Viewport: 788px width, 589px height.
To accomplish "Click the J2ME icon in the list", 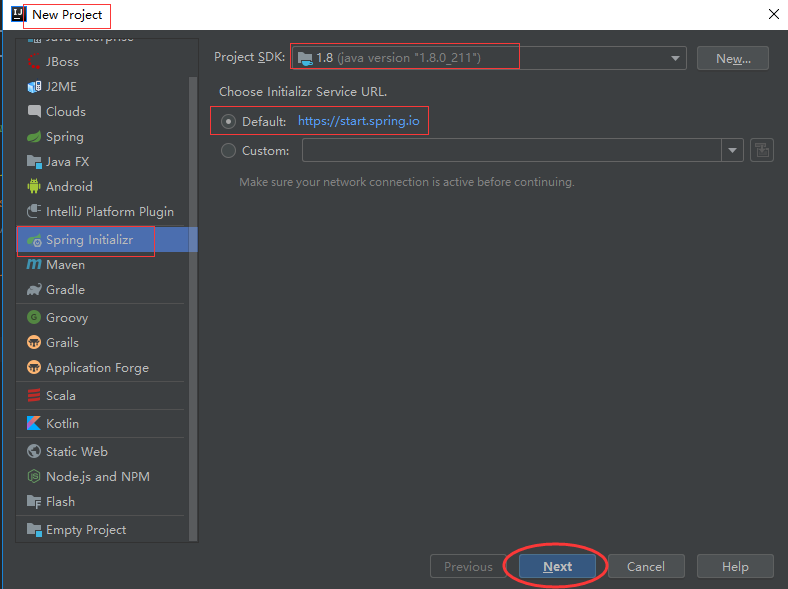I will [x=34, y=86].
